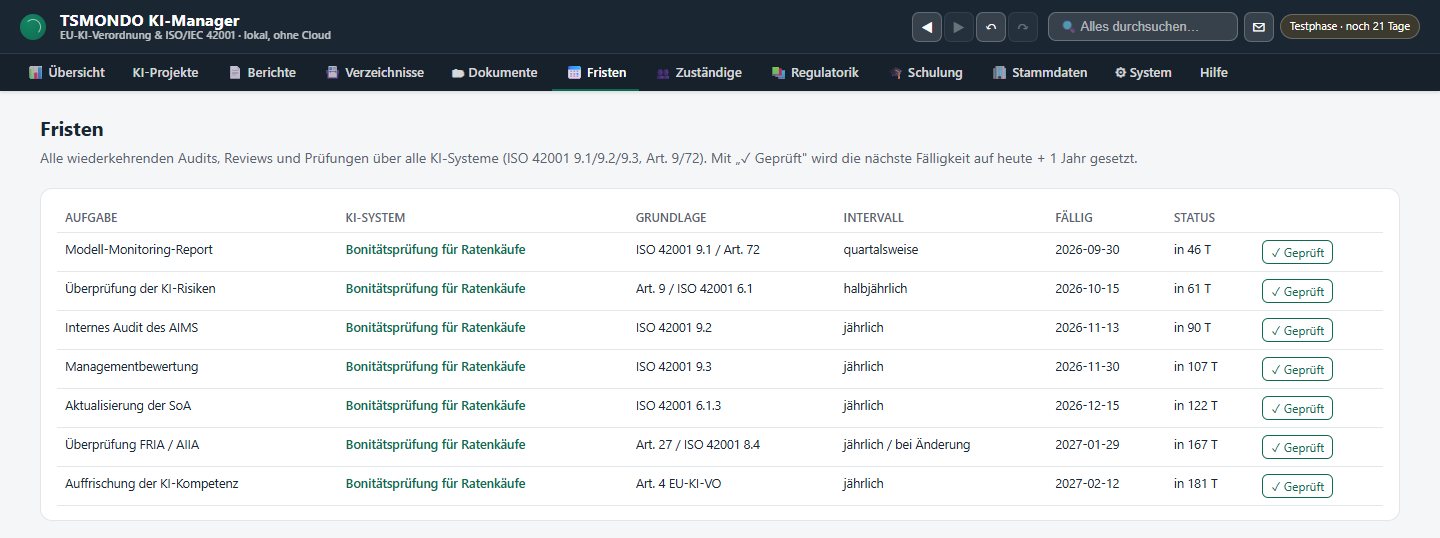This screenshot has width=1440, height=538.
Task: Open Bonitätsprüfung link in the FRIA / AIIA row
Action: [x=435, y=444]
